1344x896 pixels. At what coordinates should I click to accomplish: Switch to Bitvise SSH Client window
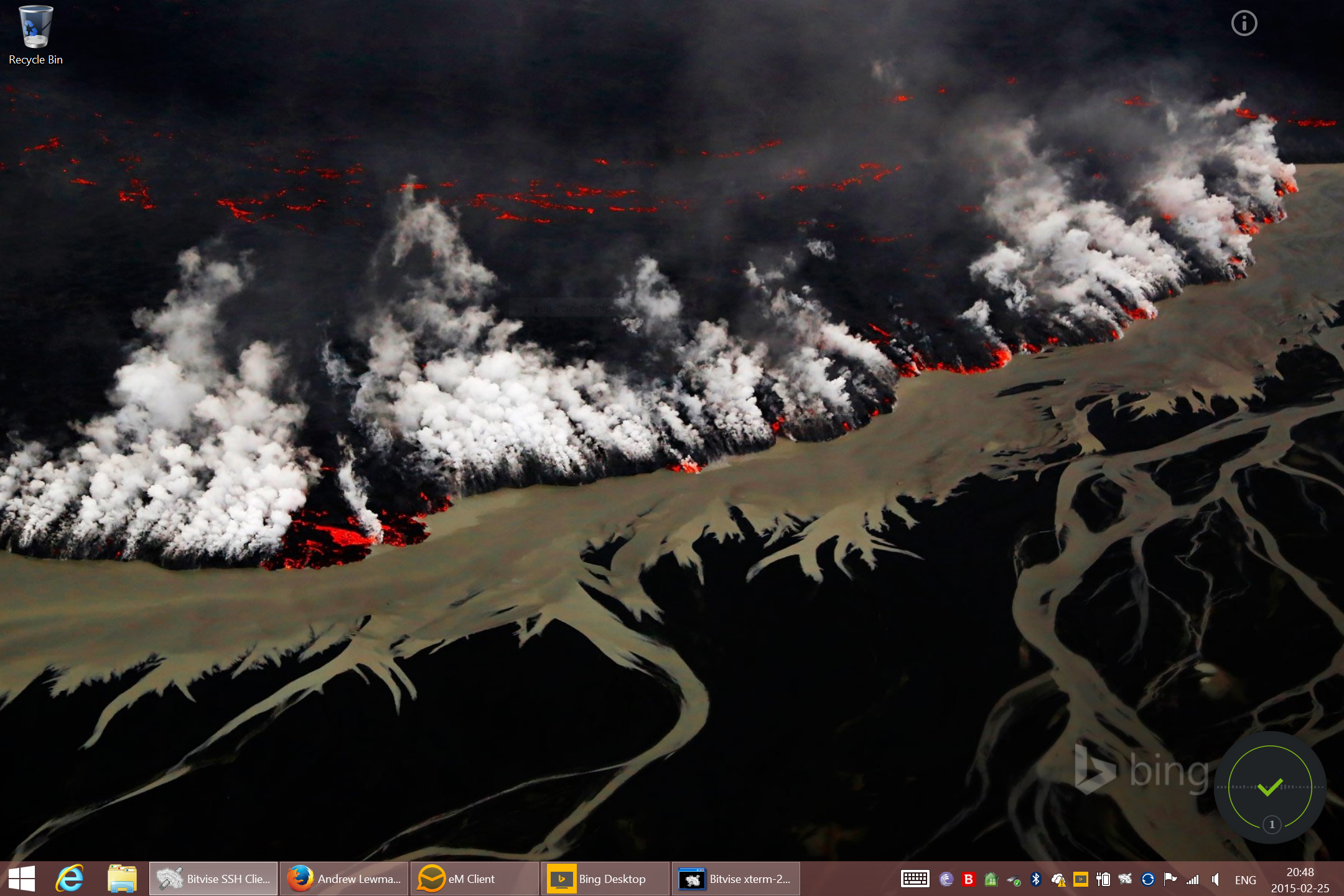click(x=213, y=879)
